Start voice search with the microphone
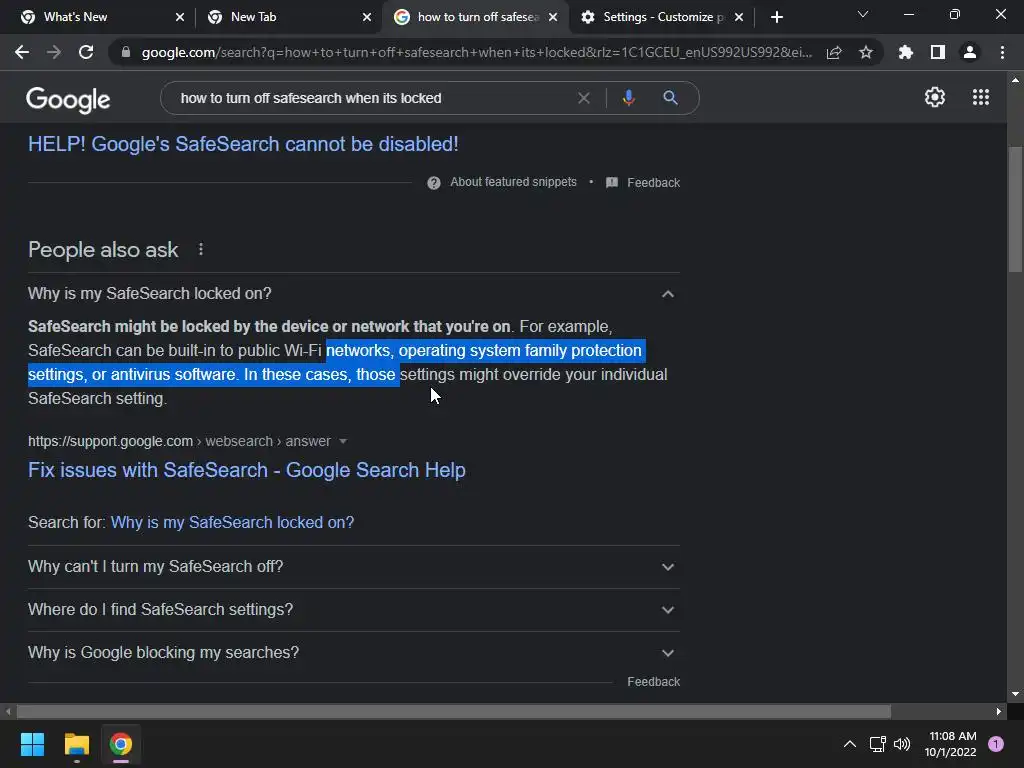 [628, 98]
